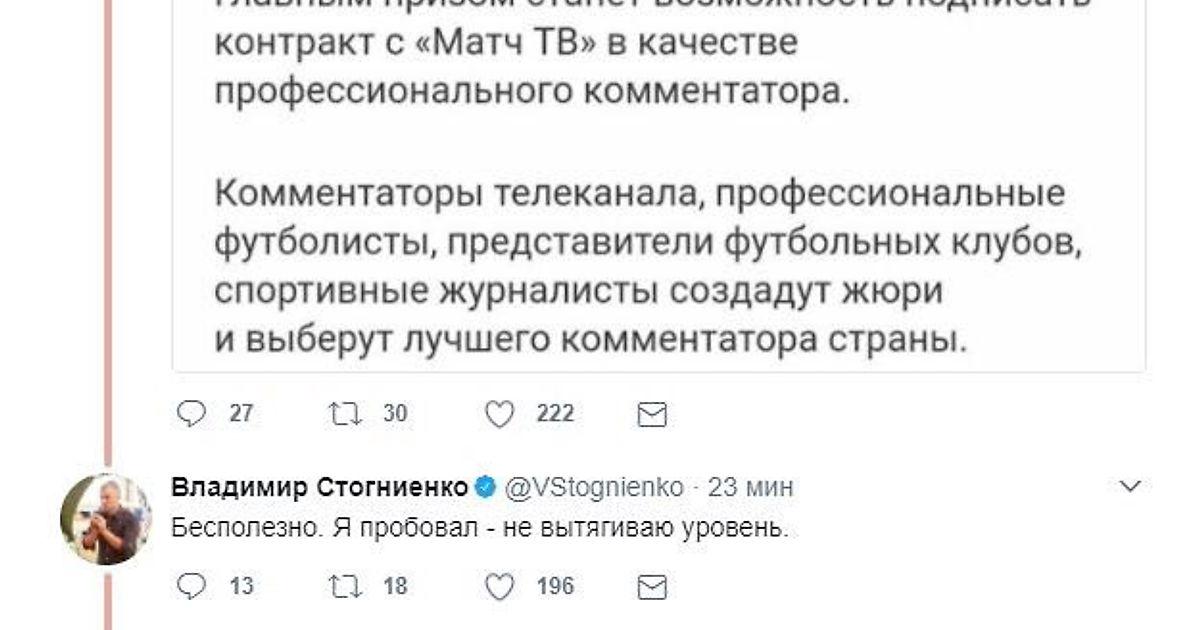Click envelope icon under Стогниенко's tweet
Viewport: 1200px width, 630px height.
pyautogui.click(x=652, y=587)
